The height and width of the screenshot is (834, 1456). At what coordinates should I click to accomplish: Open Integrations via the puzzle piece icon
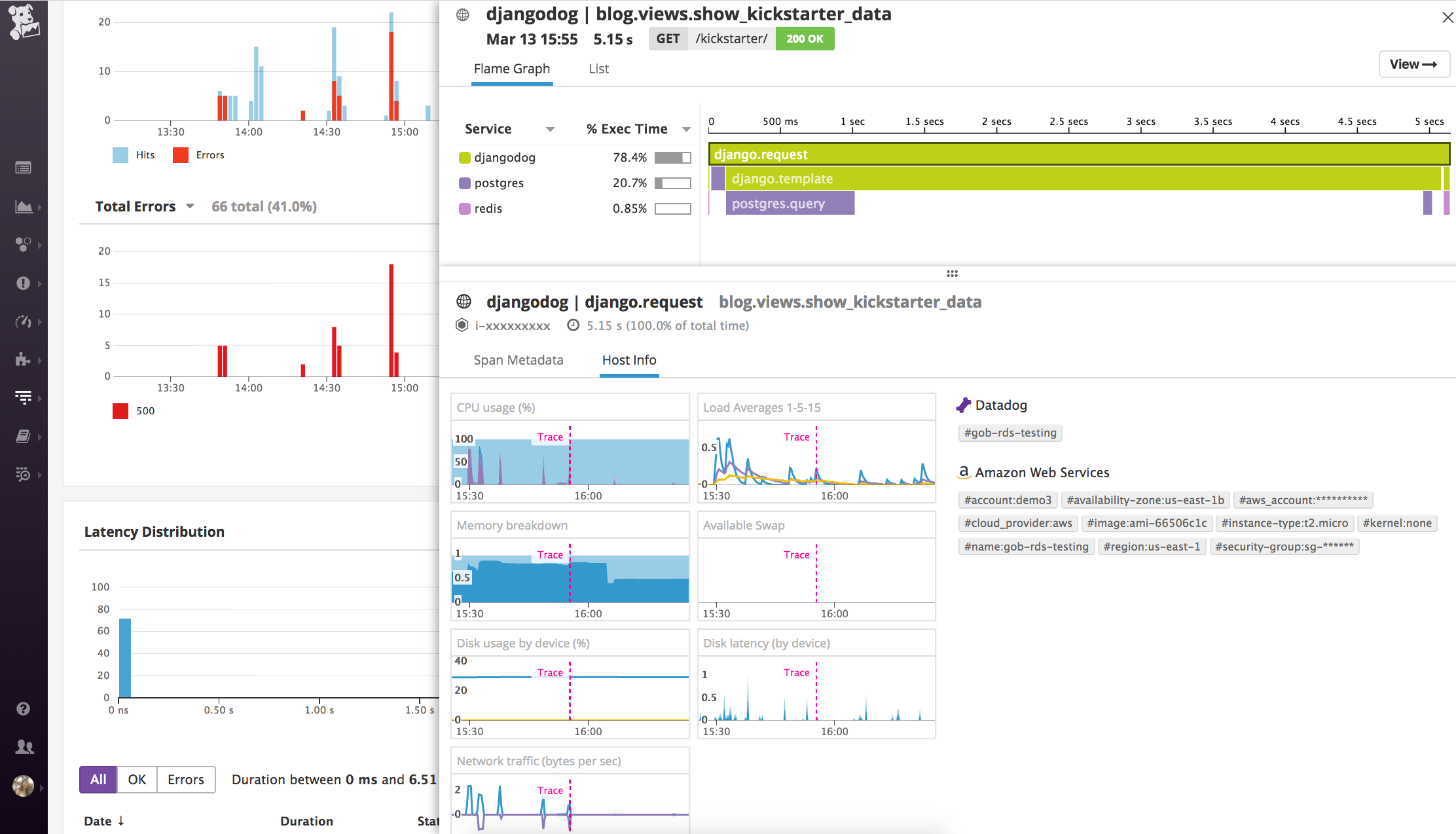coord(24,359)
